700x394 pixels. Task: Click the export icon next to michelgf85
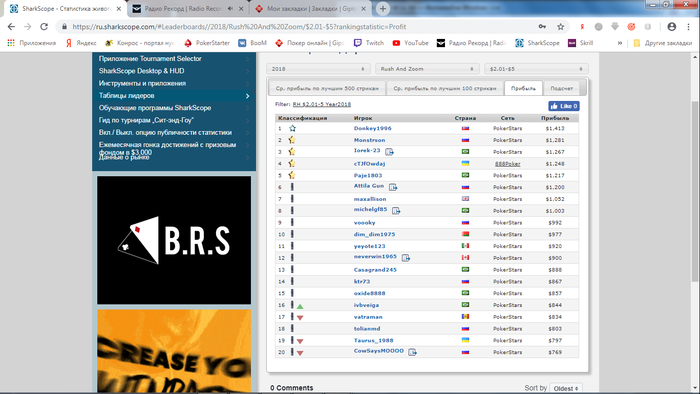coord(396,211)
